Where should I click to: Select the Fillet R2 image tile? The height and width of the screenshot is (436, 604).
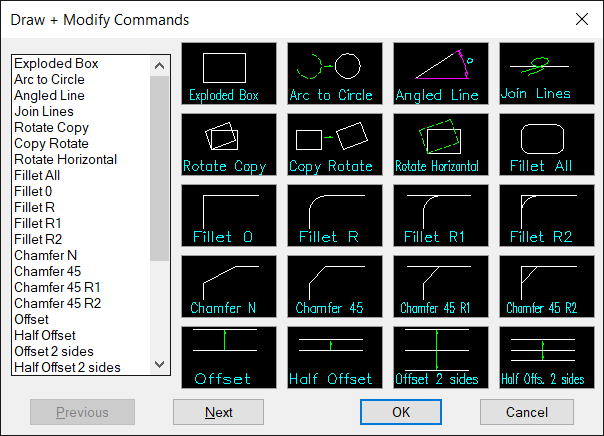tap(547, 215)
